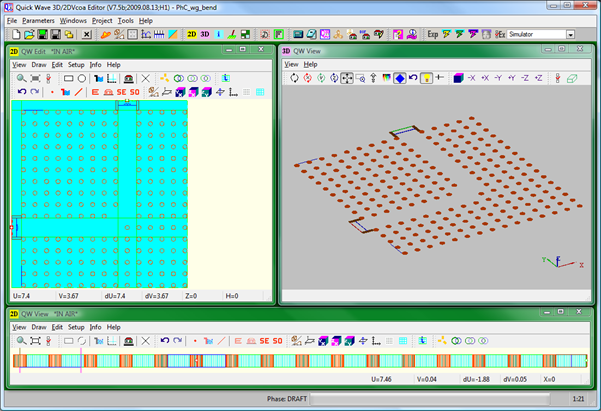Open the Parameters menu in main menu bar

[38, 20]
